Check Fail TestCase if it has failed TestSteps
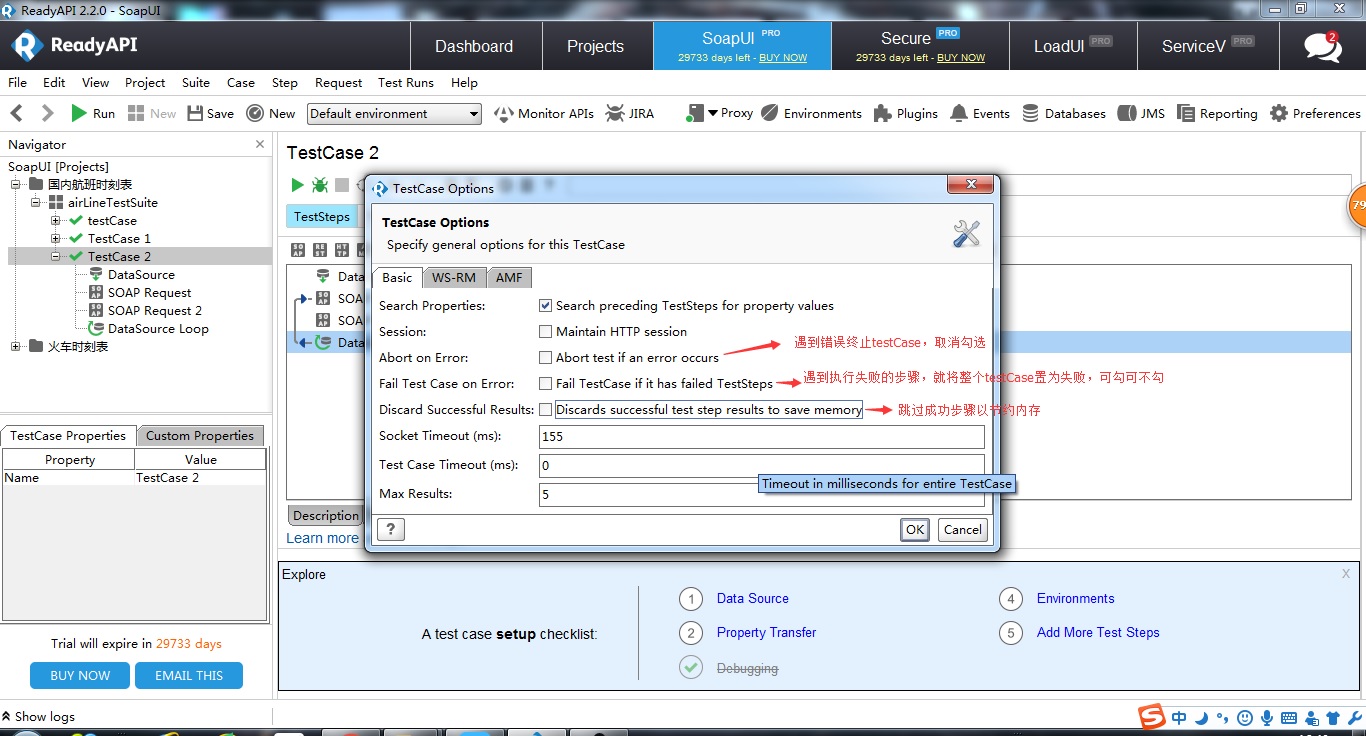 click(x=545, y=384)
